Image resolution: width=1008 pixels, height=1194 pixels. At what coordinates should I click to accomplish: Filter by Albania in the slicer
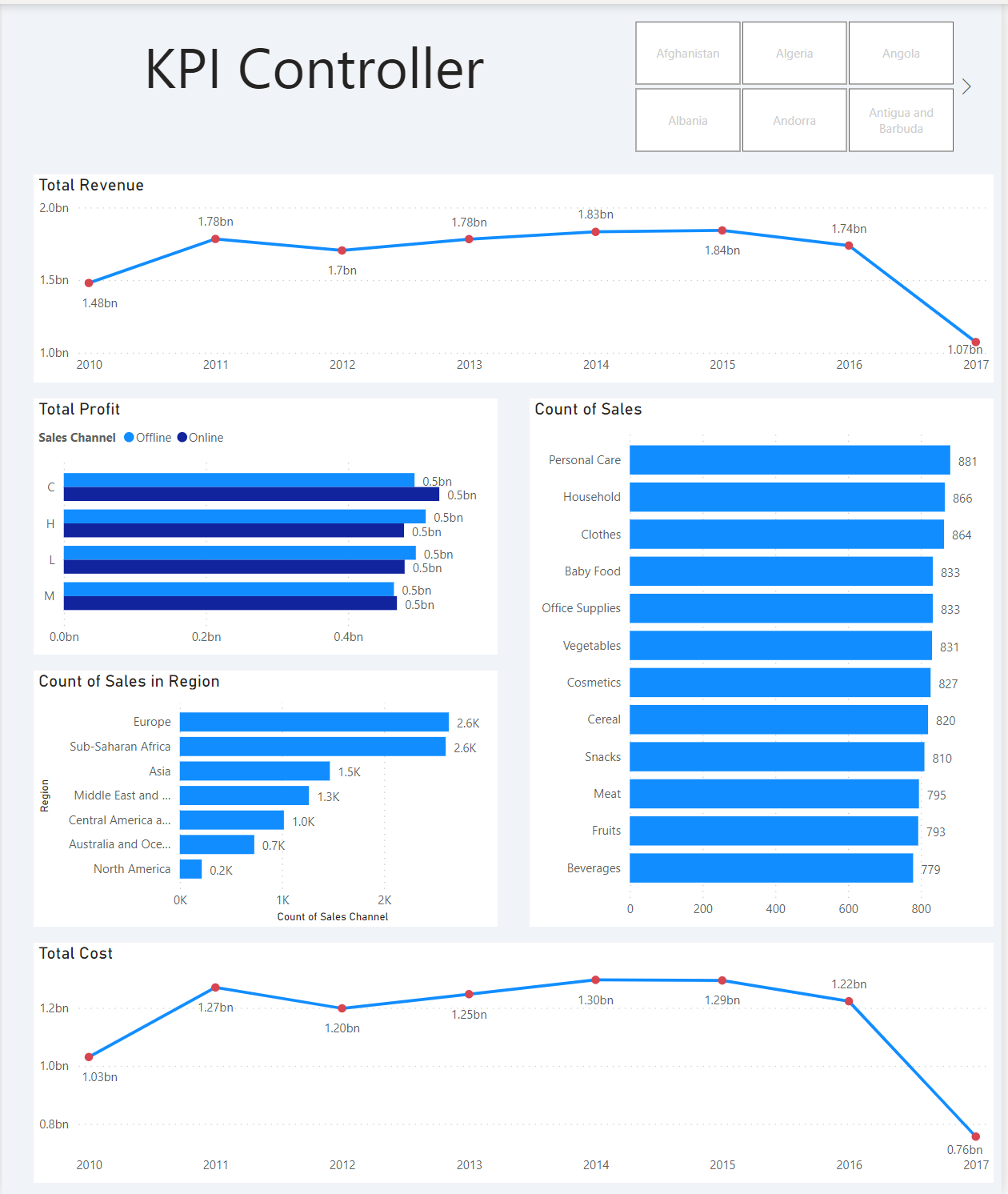687,120
